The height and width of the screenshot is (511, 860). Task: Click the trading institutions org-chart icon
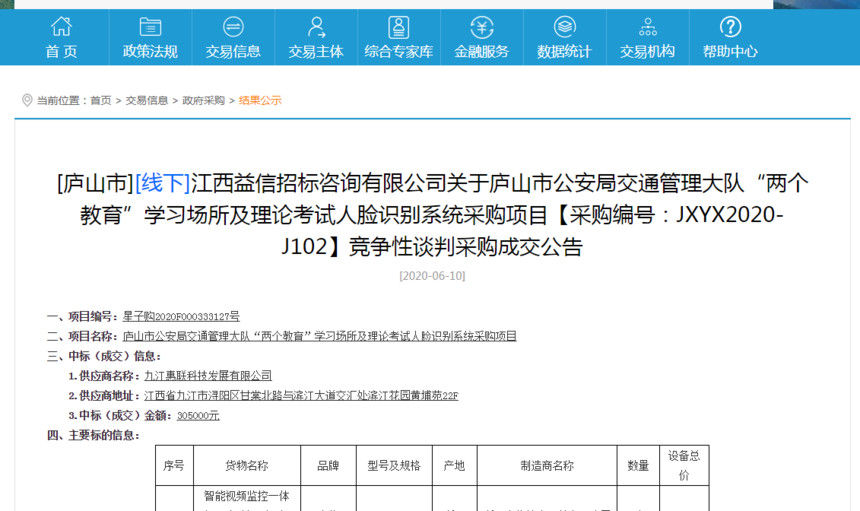tap(648, 26)
